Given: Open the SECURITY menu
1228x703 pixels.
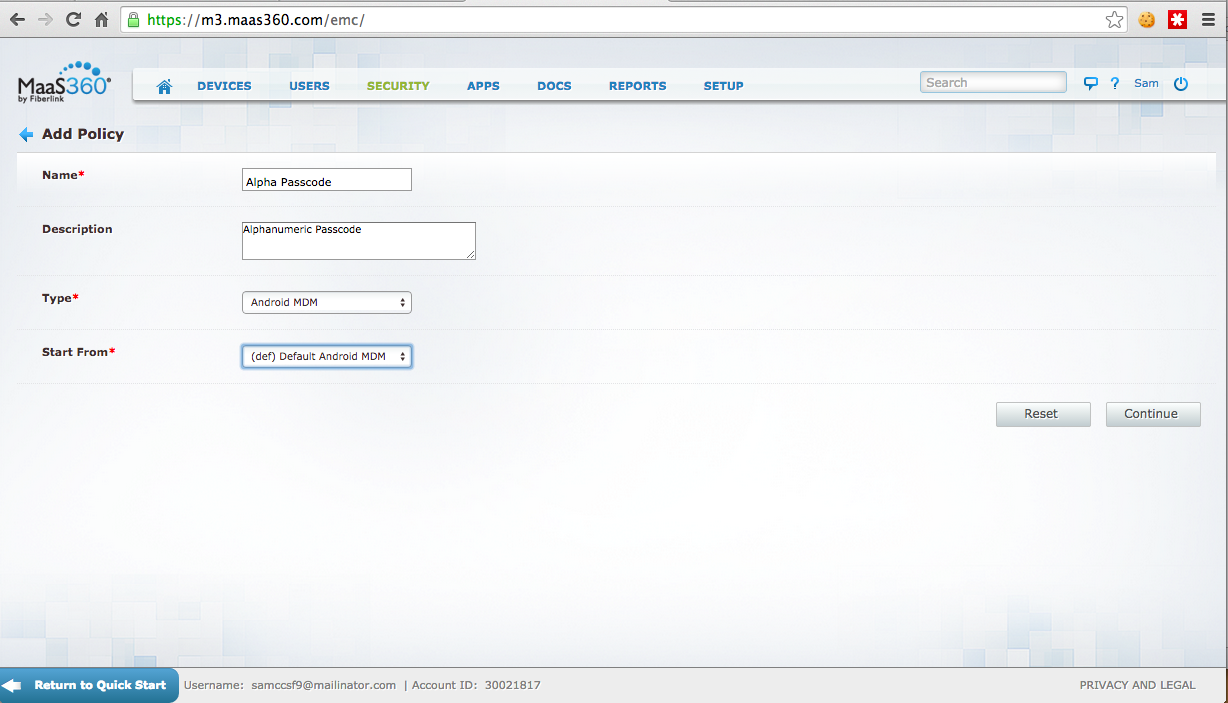Looking at the screenshot, I should pyautogui.click(x=398, y=86).
